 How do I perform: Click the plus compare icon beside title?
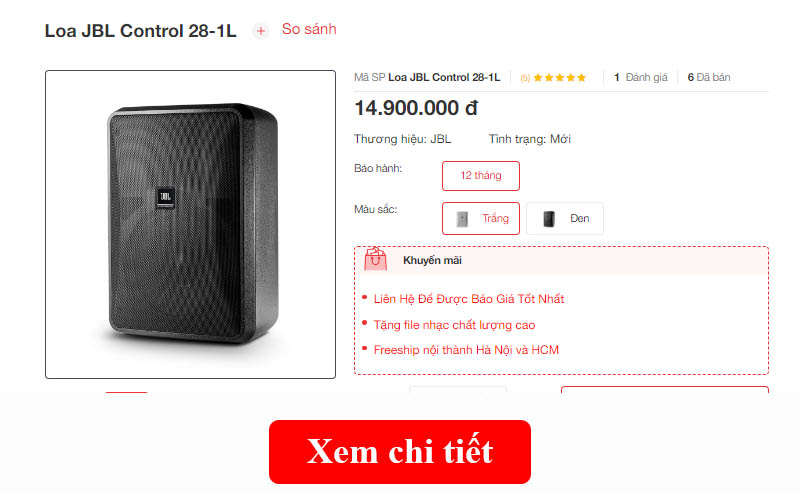(261, 31)
